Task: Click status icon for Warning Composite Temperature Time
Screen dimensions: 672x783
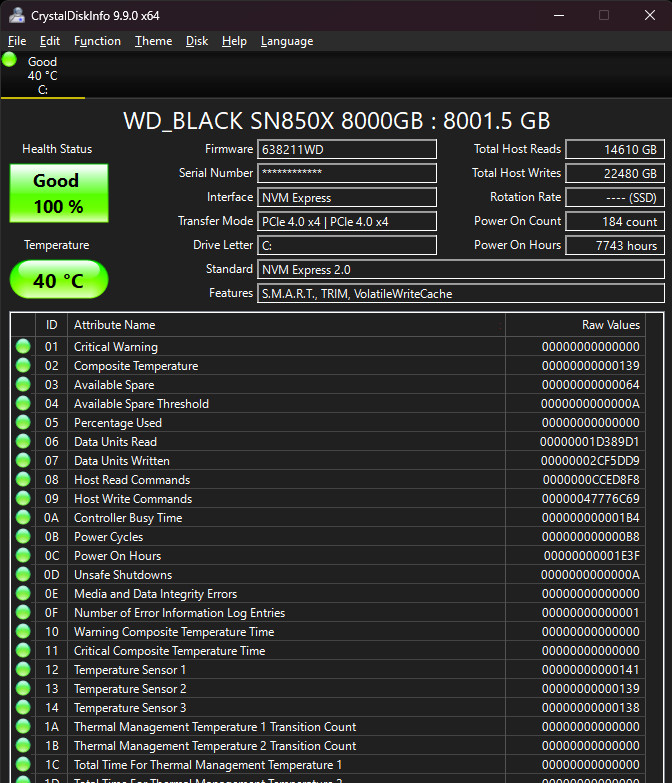Action: pyautogui.click(x=23, y=631)
